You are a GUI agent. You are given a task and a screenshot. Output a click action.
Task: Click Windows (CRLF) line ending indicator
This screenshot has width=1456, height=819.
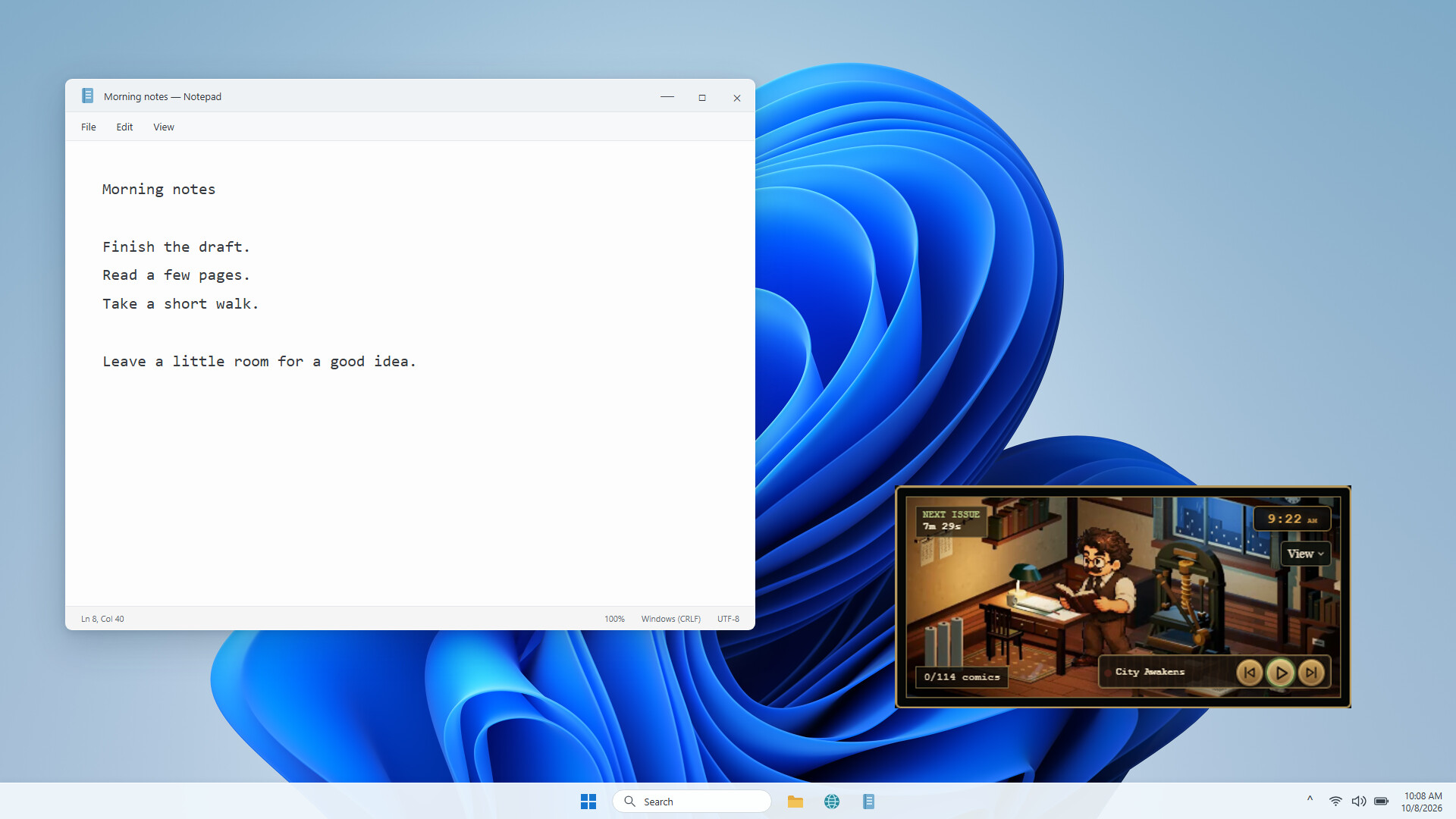671,619
